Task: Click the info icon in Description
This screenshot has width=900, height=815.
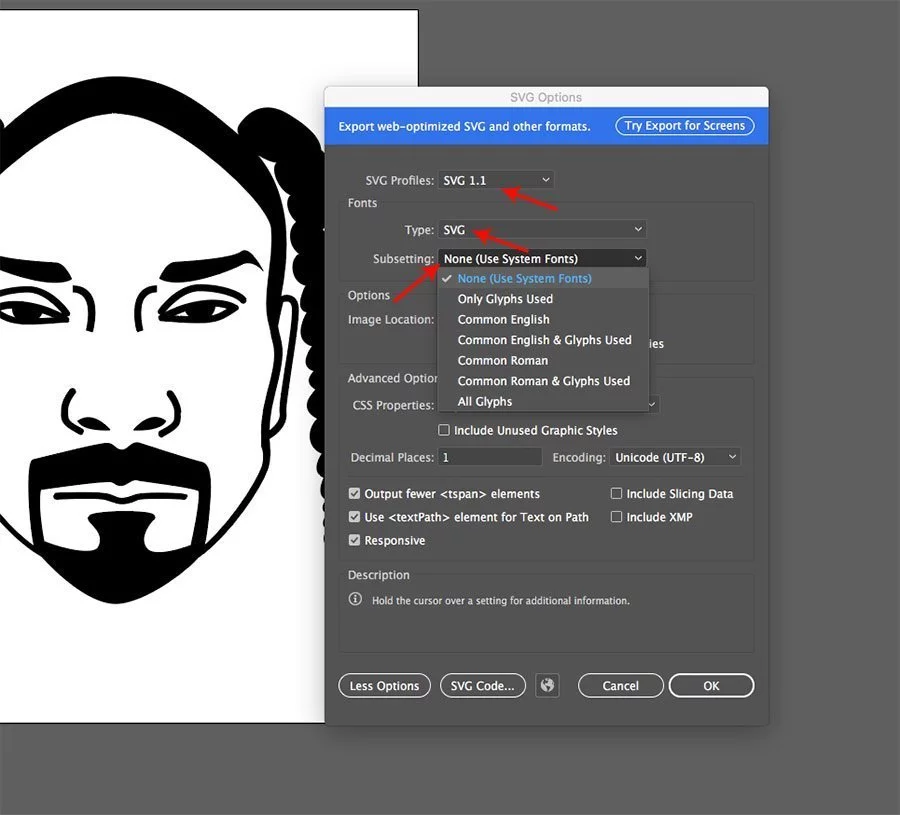Action: point(355,600)
